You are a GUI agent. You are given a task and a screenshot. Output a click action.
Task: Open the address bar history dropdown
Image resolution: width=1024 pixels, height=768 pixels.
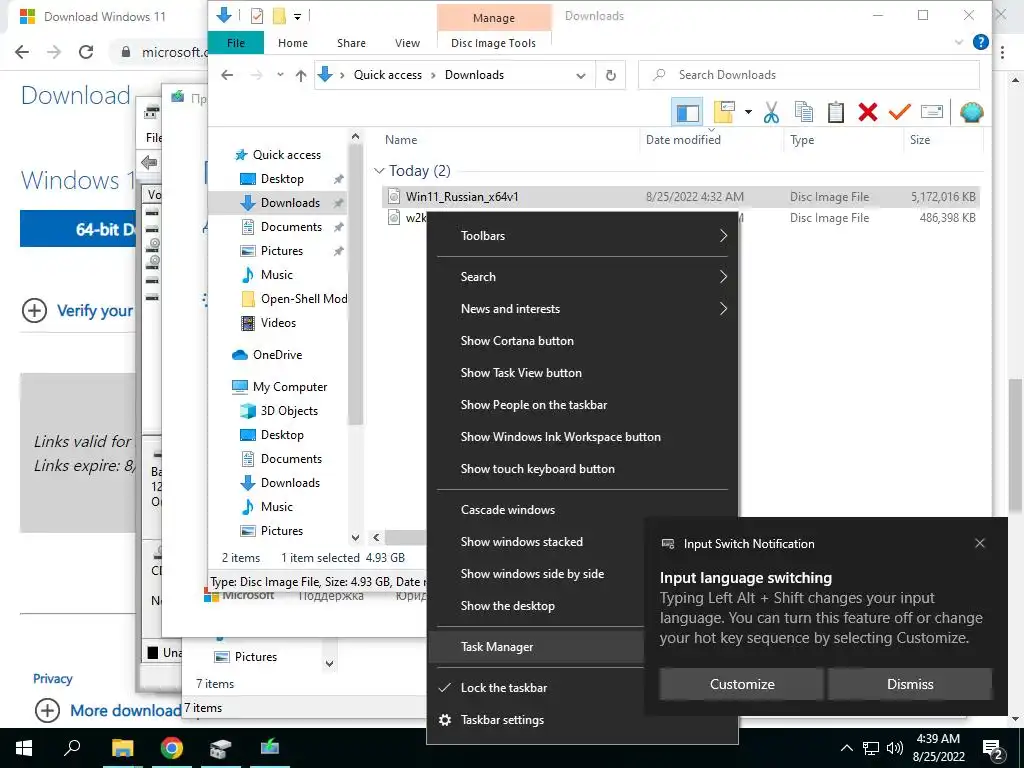pyautogui.click(x=581, y=76)
